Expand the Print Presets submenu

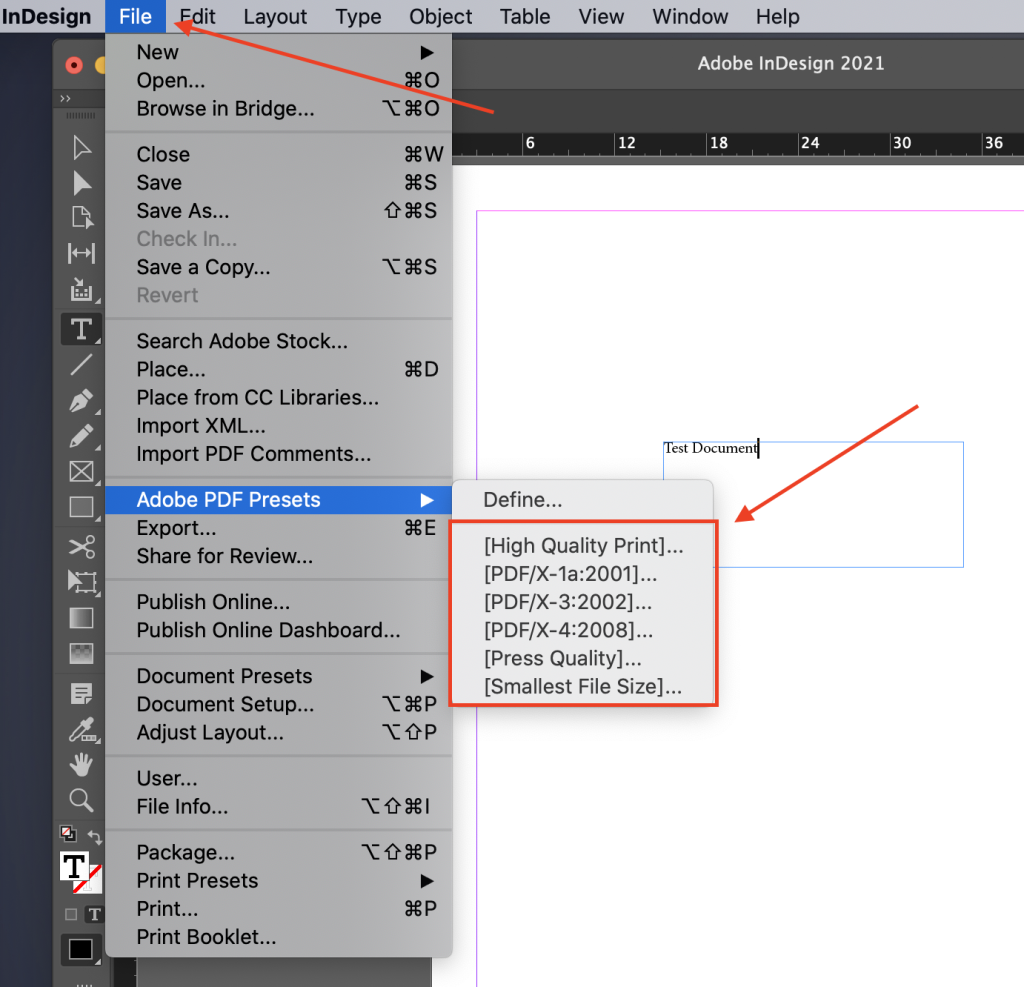tap(279, 881)
